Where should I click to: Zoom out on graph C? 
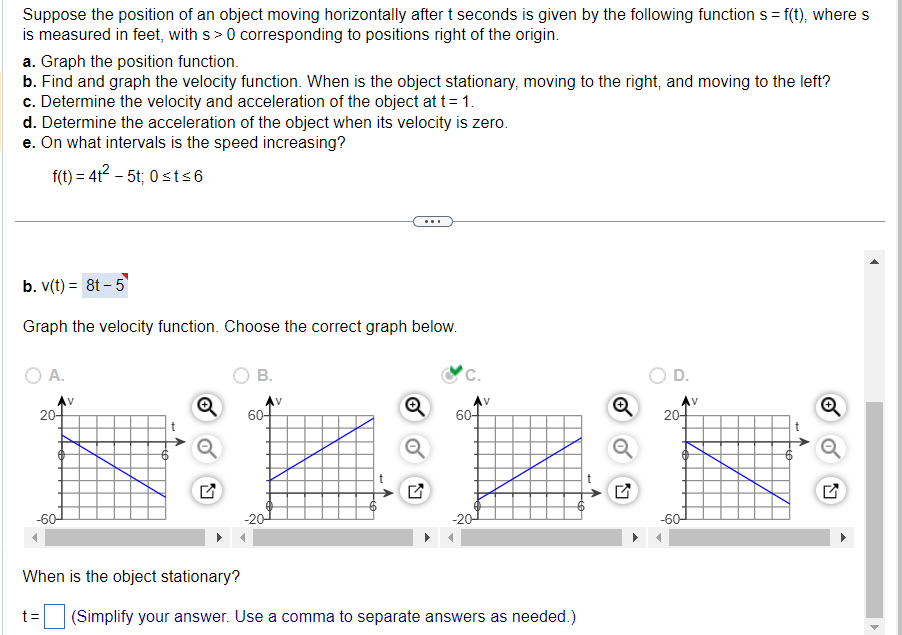click(x=622, y=448)
